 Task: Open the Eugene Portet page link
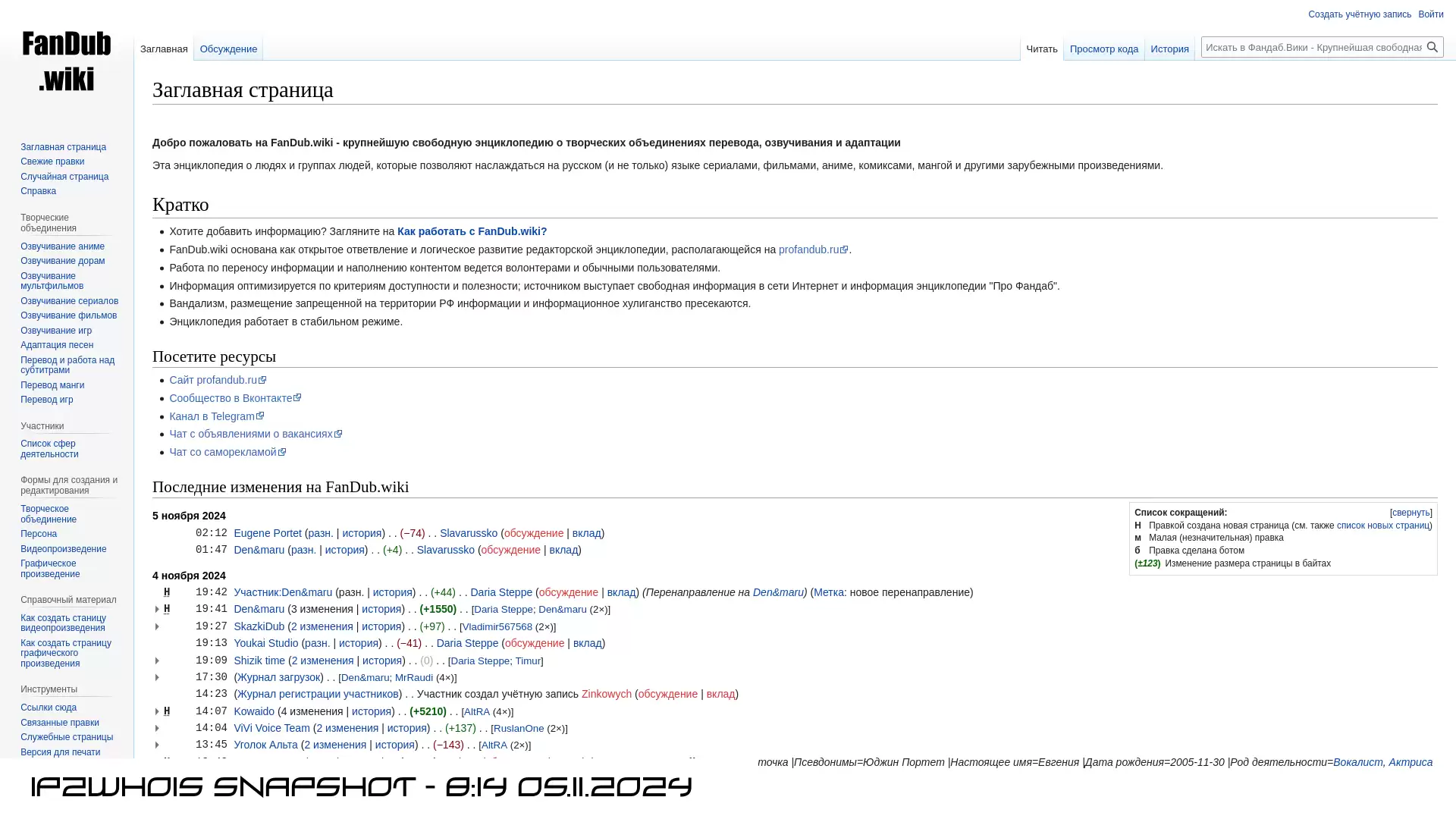(268, 533)
